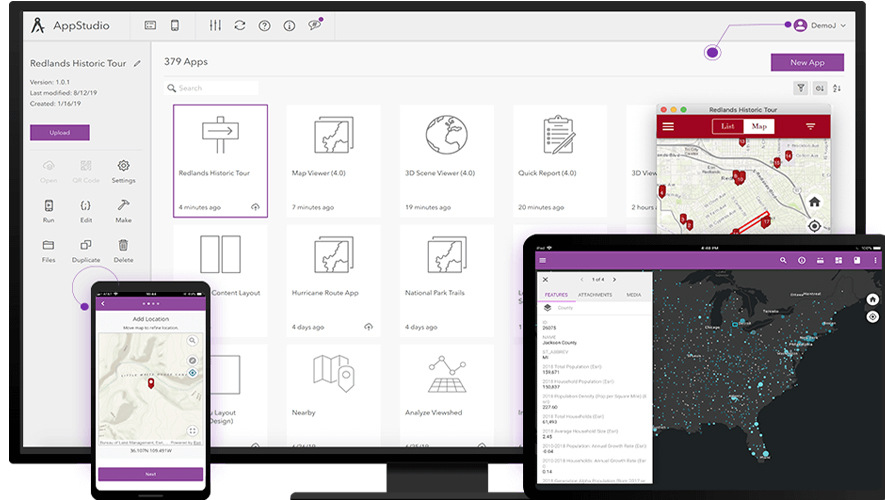Delete the app with the trash icon

123,245
